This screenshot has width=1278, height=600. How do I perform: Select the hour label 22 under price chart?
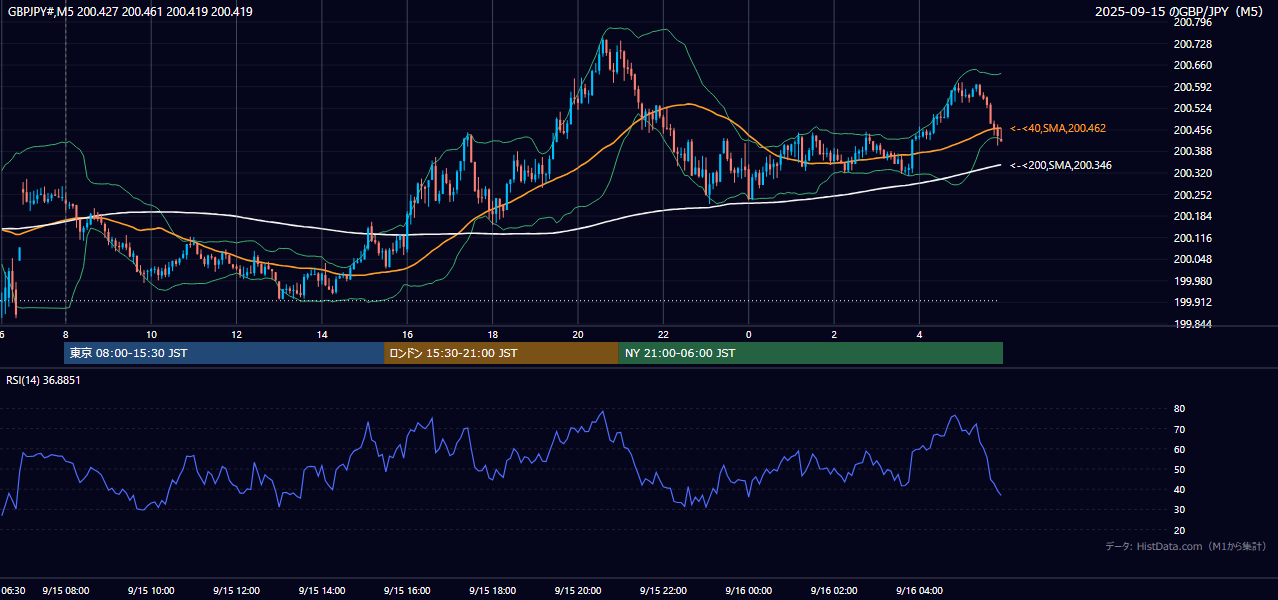[x=663, y=334]
